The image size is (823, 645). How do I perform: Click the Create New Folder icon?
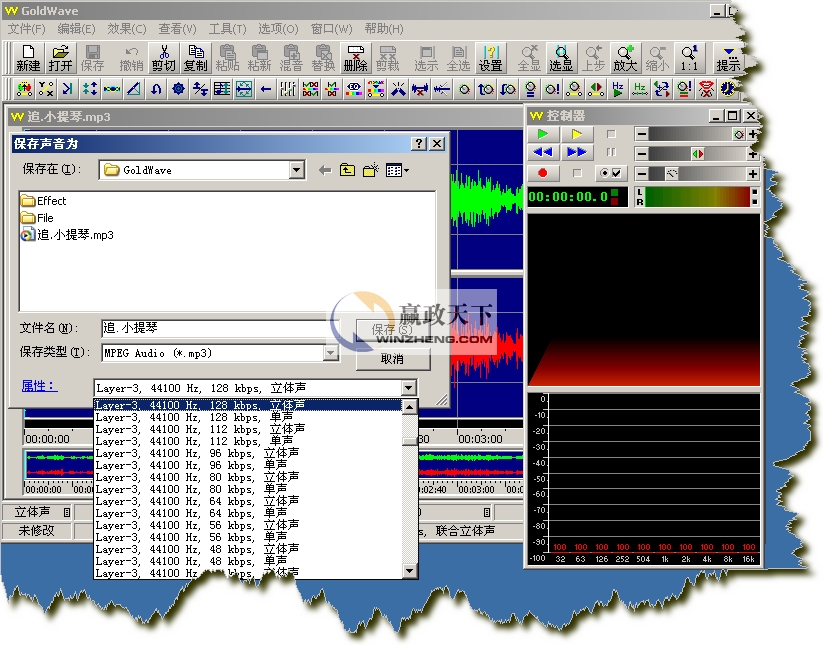point(371,170)
